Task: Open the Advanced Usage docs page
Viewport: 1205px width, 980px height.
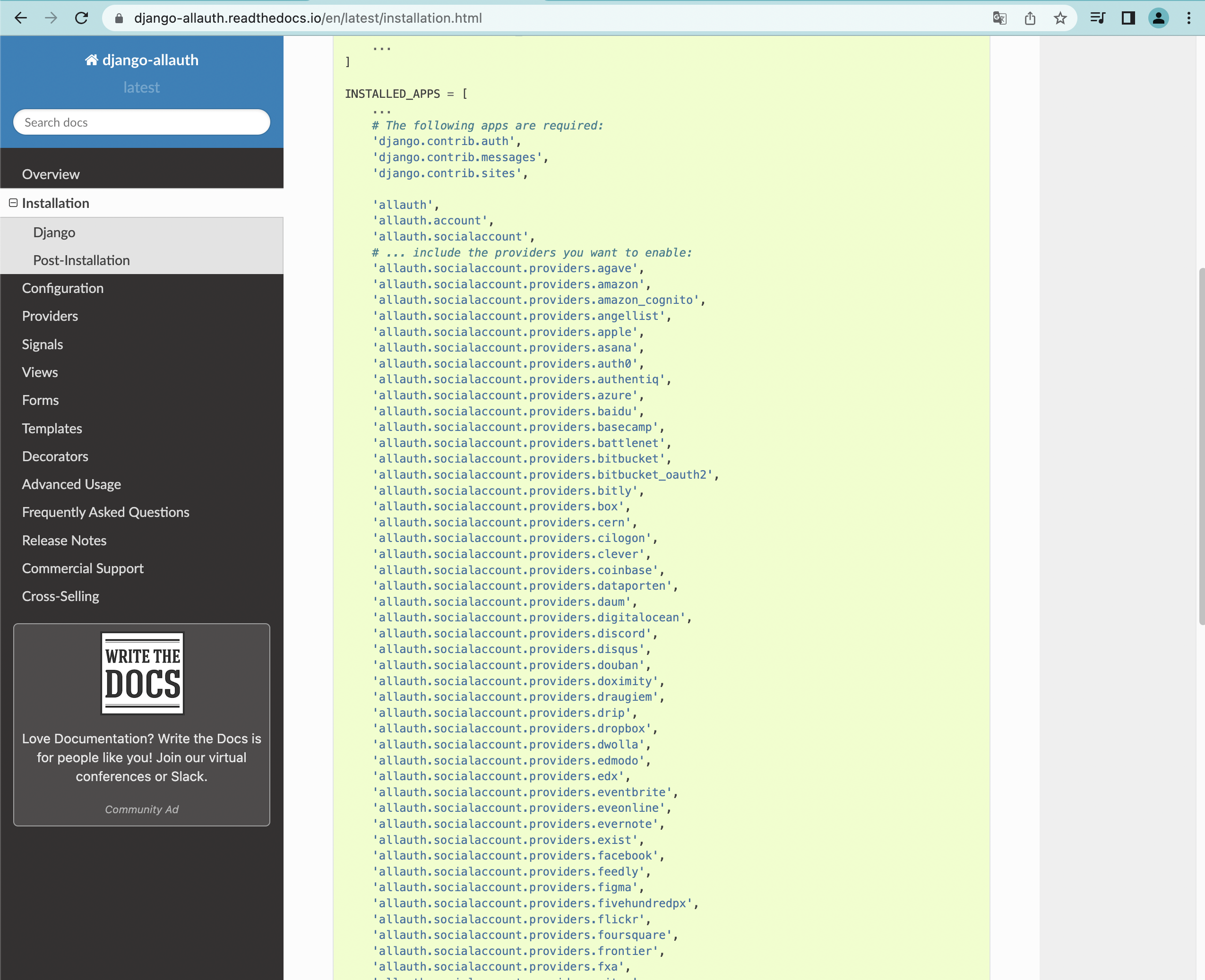Action: click(142, 484)
